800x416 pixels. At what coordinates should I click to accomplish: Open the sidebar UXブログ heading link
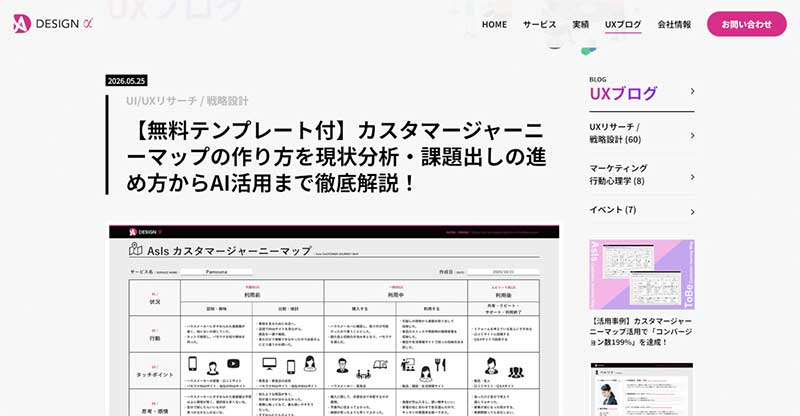click(x=623, y=93)
